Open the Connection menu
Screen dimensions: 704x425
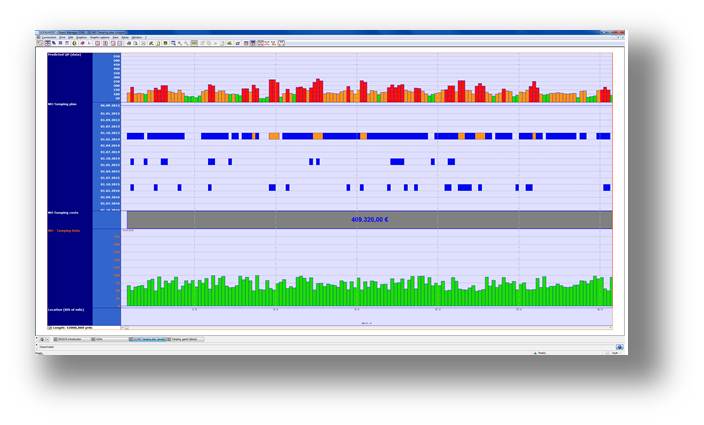[x=49, y=38]
